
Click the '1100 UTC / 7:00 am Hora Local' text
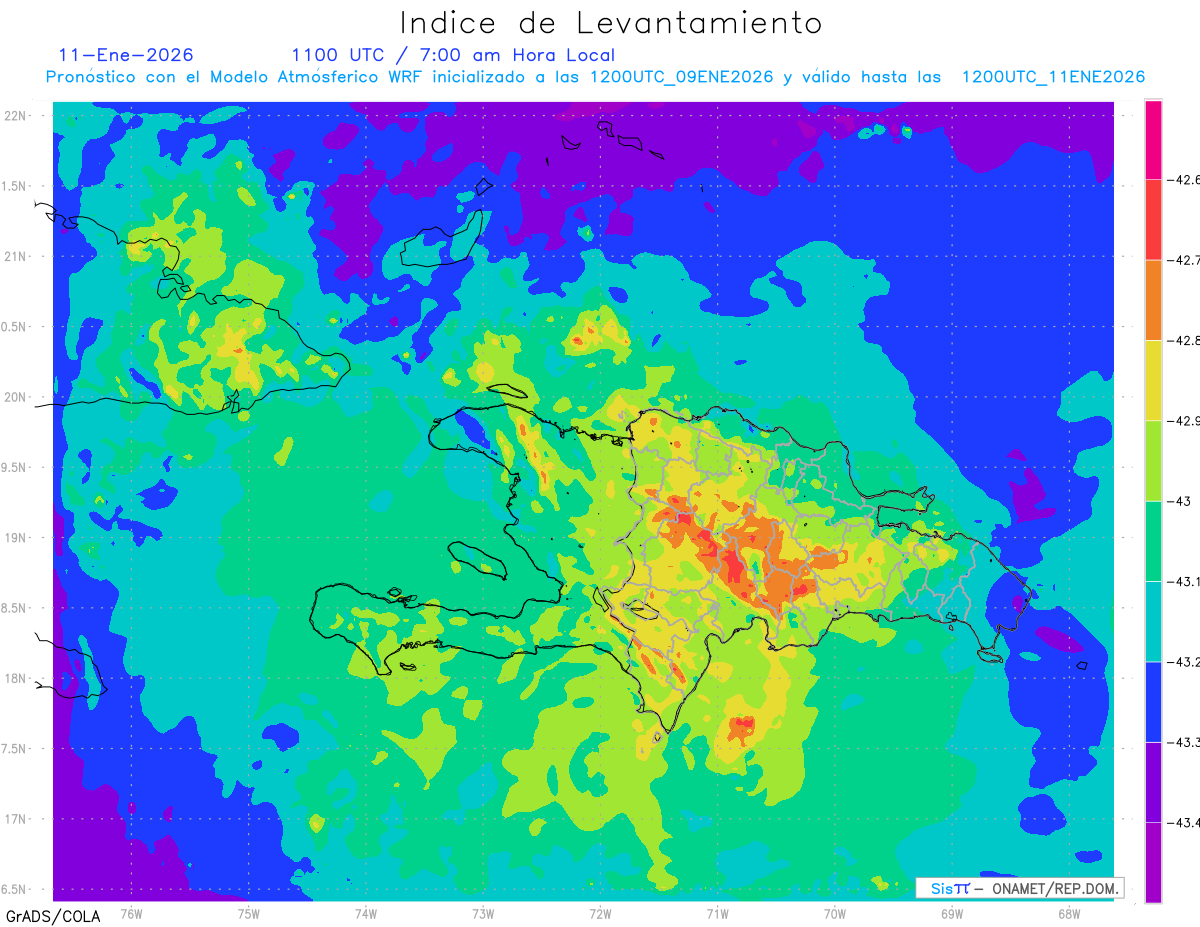point(453,55)
